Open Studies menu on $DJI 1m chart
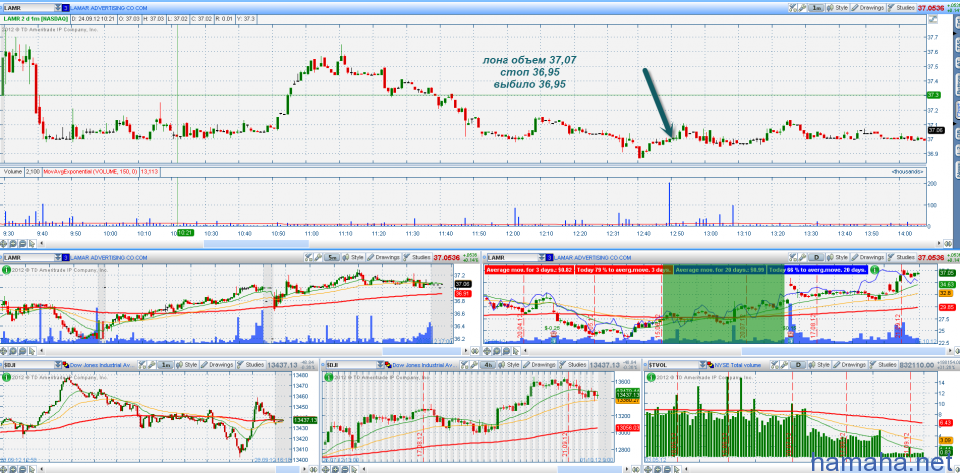 click(x=251, y=365)
